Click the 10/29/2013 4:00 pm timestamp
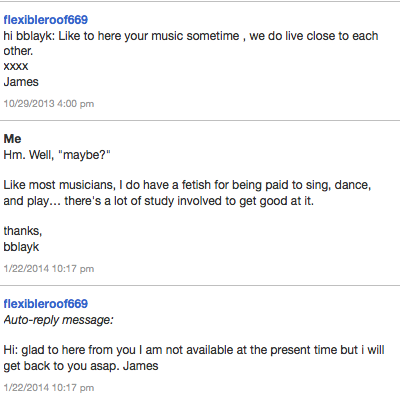Viewport: 400px width, 404px height. tap(49, 104)
